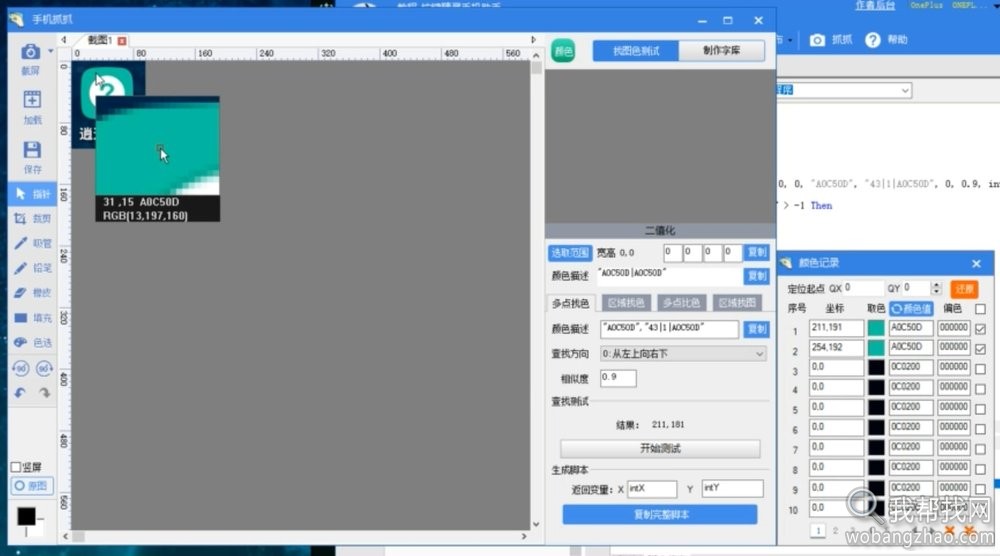Copy the binarization 颜色描述 text
This screenshot has width=1000, height=556.
coord(757,275)
